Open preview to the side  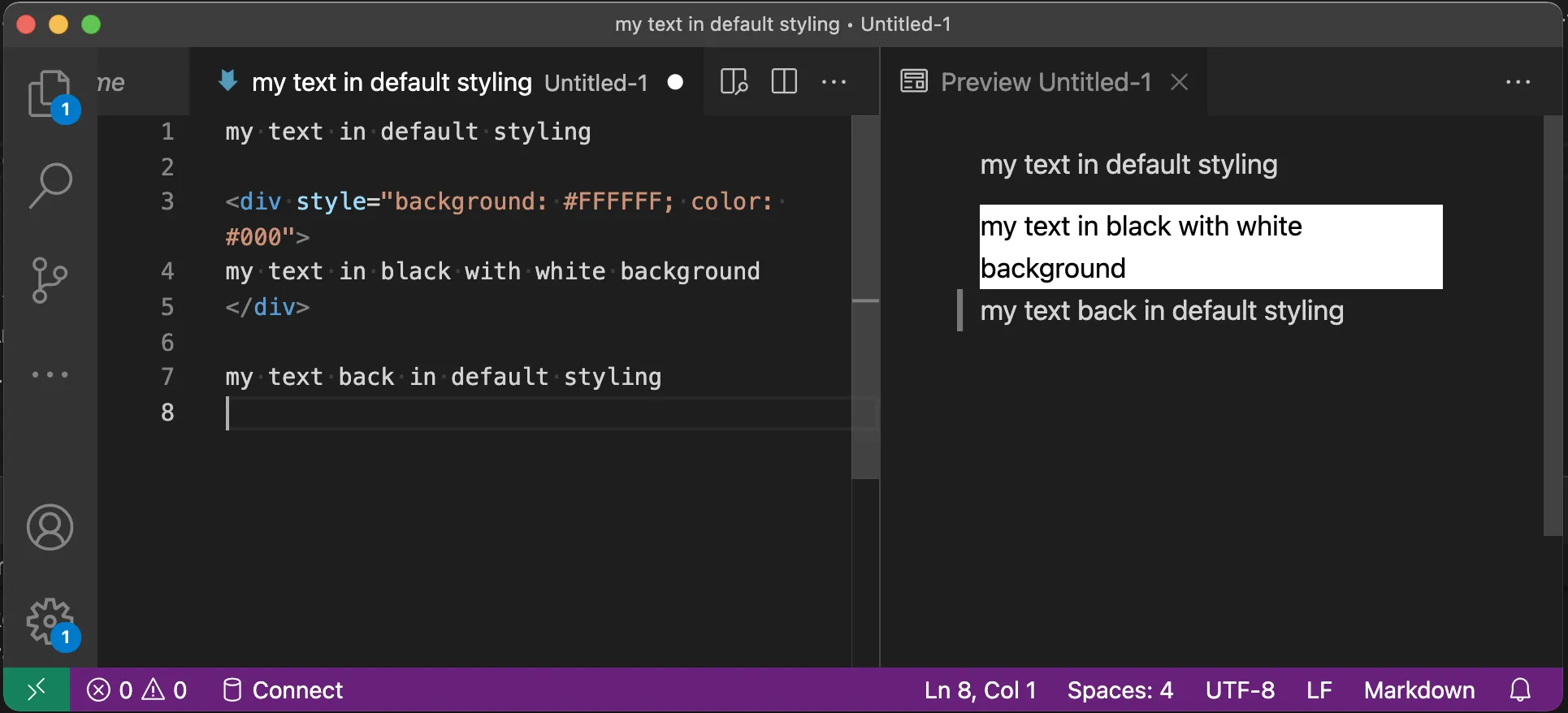coord(734,82)
